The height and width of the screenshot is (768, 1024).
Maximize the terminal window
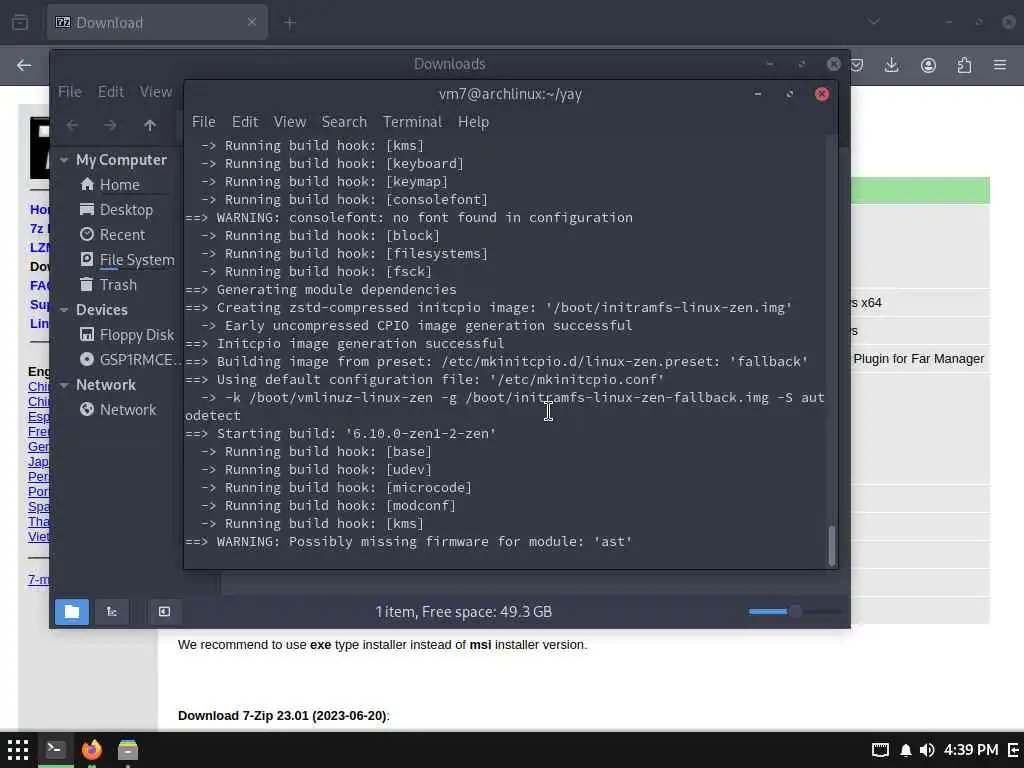(x=790, y=94)
